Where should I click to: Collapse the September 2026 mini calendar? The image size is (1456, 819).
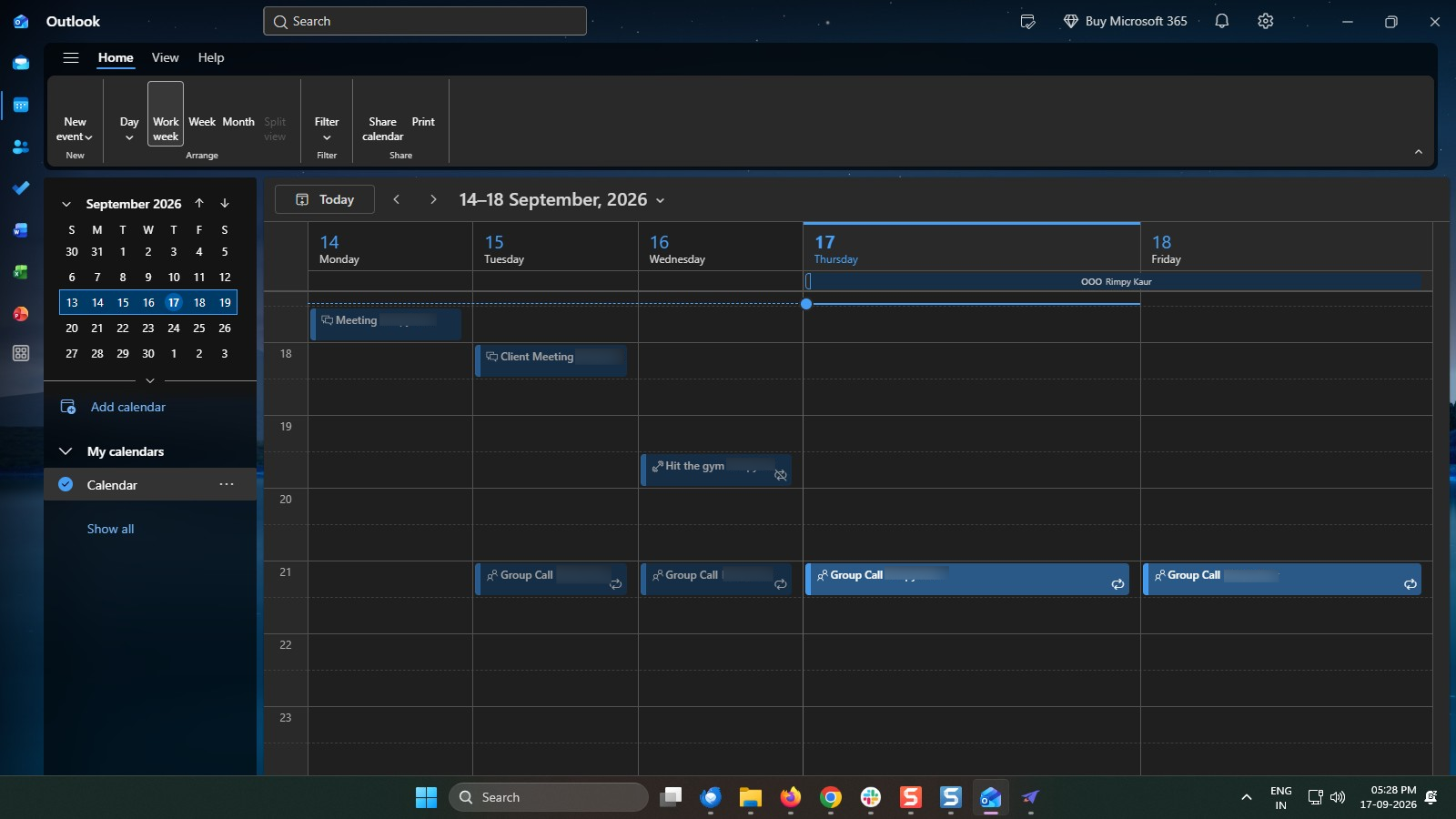tap(66, 204)
